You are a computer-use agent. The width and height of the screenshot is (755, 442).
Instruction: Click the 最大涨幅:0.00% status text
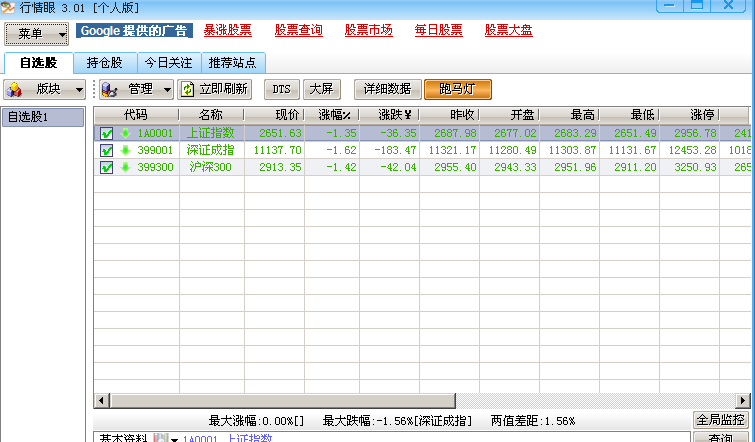(256, 421)
